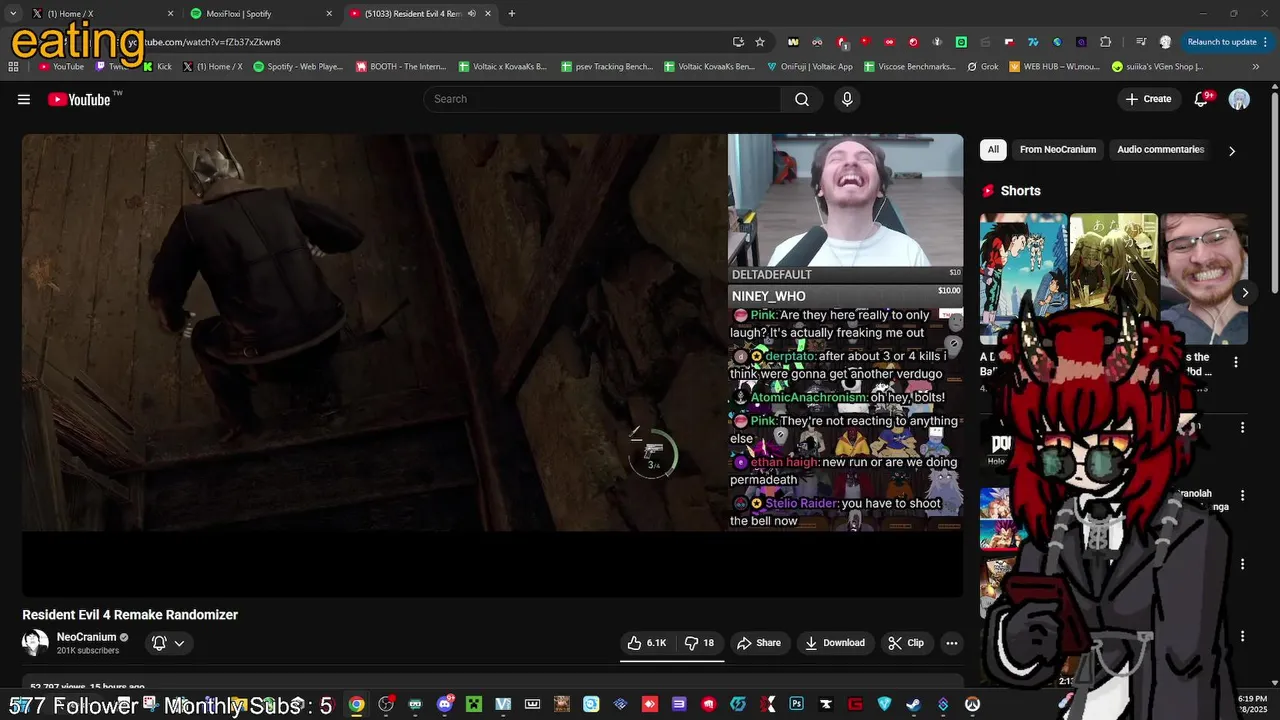Open media control icon in Chrome toolbar
Image resolution: width=1280 pixels, height=720 pixels.
(x=1141, y=42)
